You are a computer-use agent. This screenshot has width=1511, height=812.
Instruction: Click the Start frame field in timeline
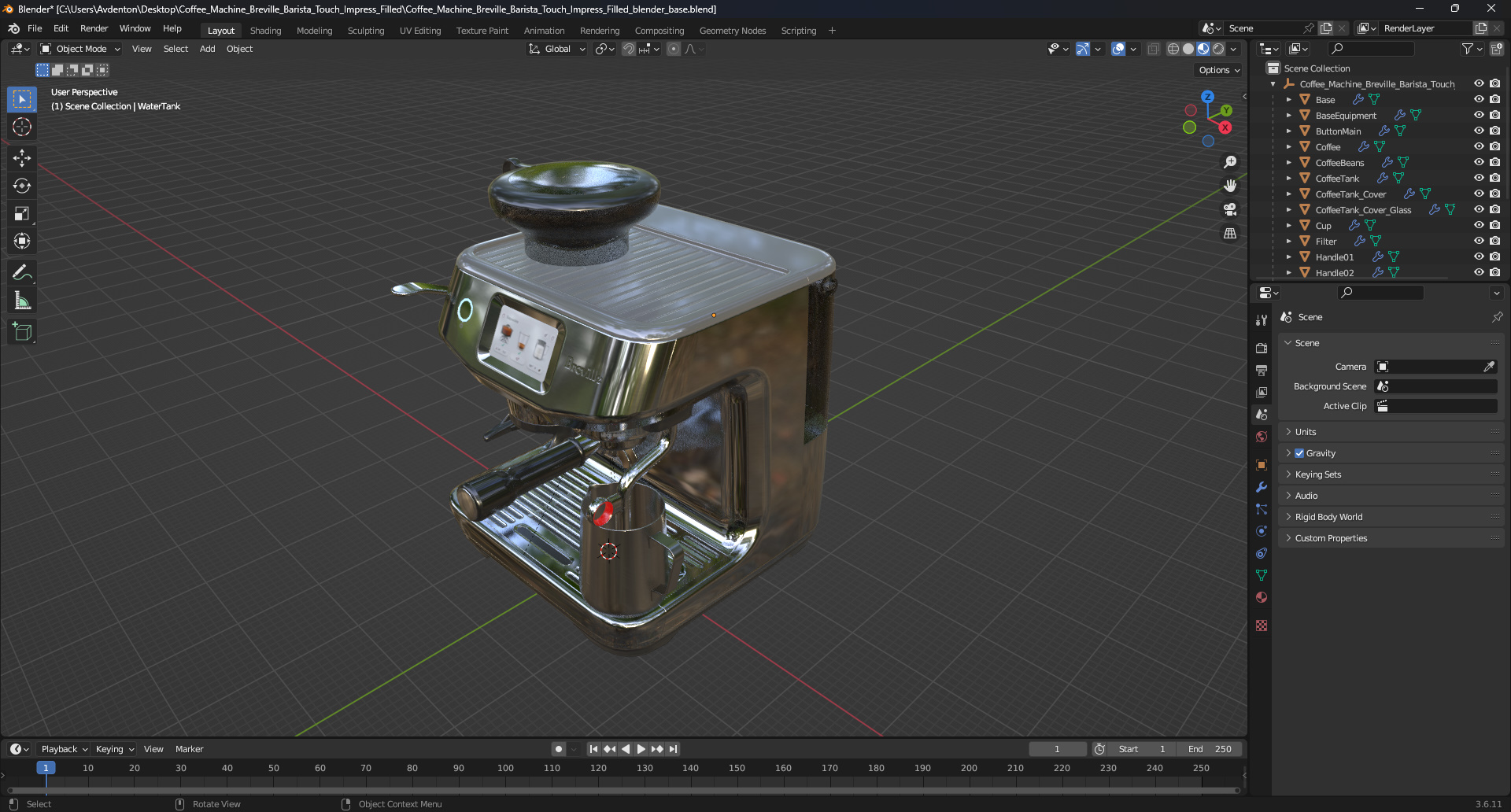pyautogui.click(x=1142, y=749)
